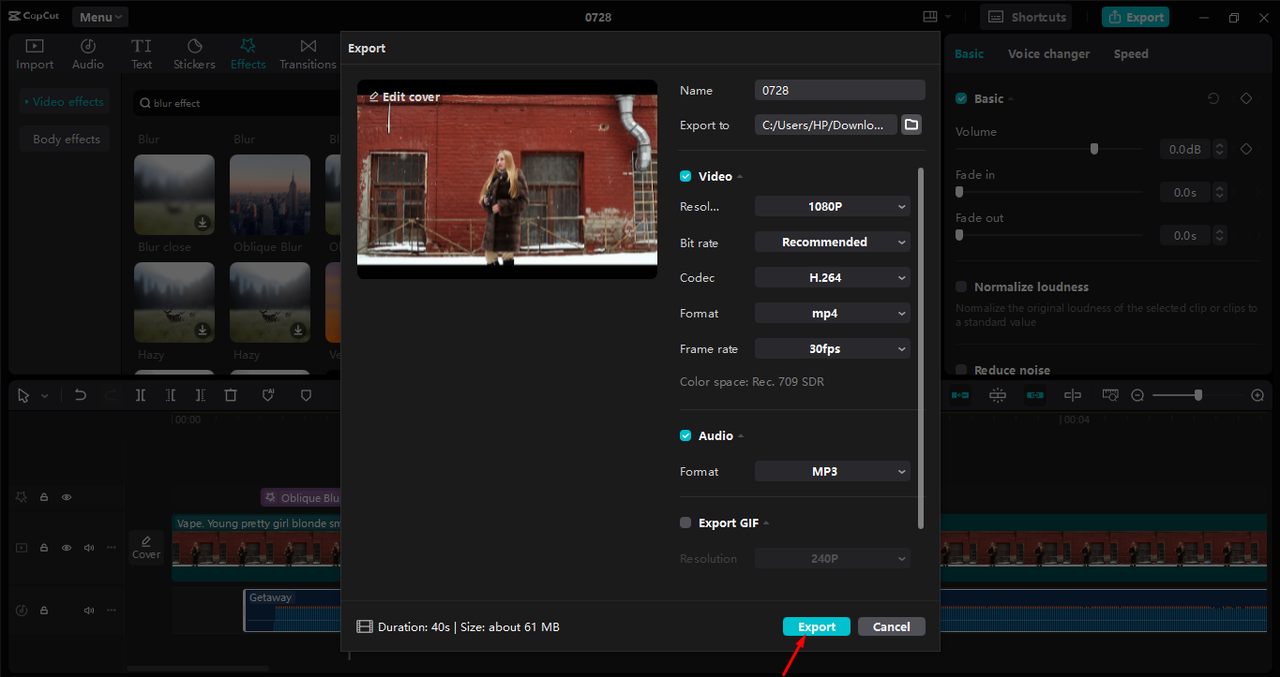Mute the video track speaker icon
This screenshot has height=677, width=1280.
tap(89, 548)
